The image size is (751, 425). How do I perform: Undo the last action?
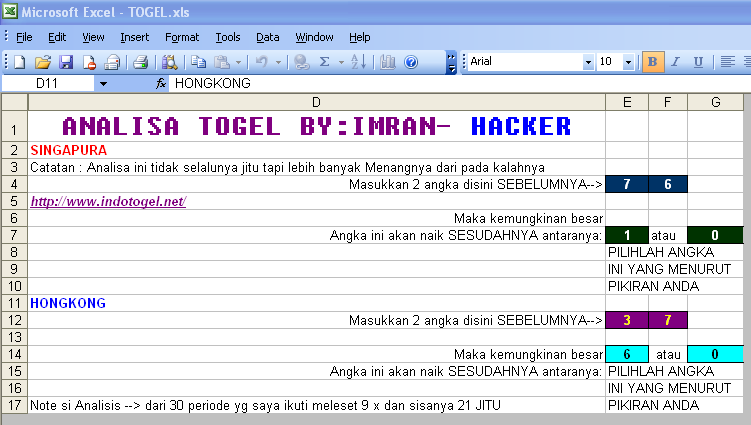click(262, 62)
